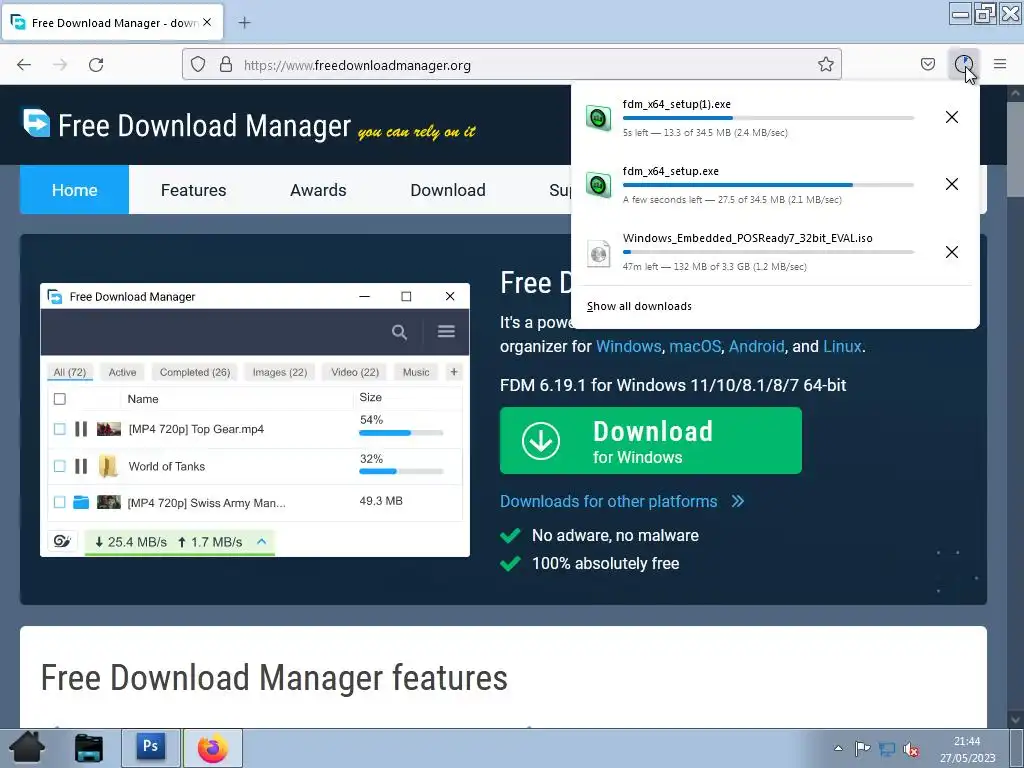Click the Free Download Manager site logo
The height and width of the screenshot is (768, 1024).
tap(36, 123)
